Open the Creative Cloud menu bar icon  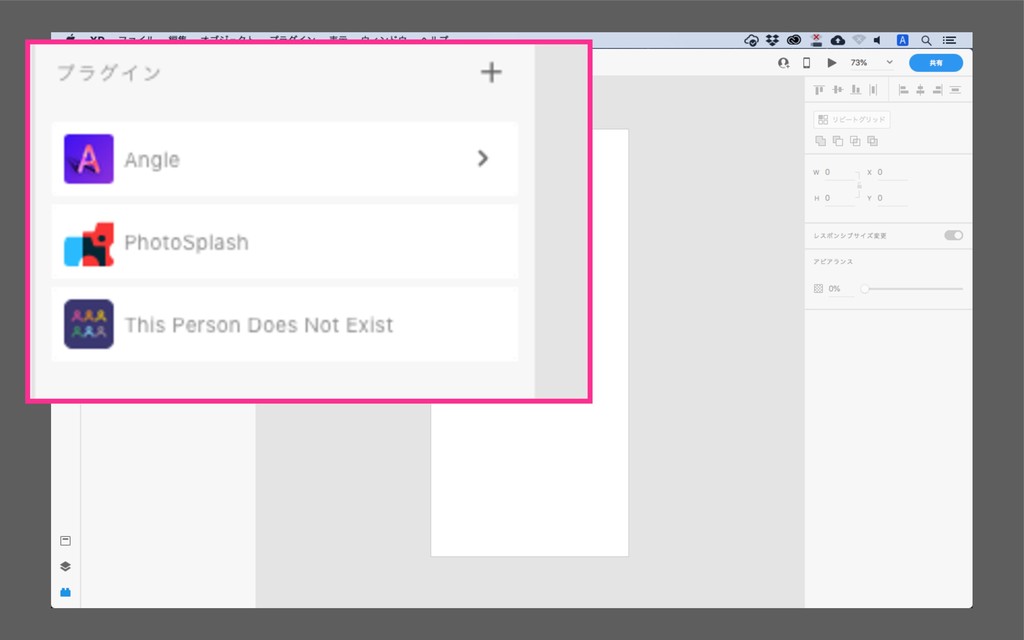pos(793,40)
